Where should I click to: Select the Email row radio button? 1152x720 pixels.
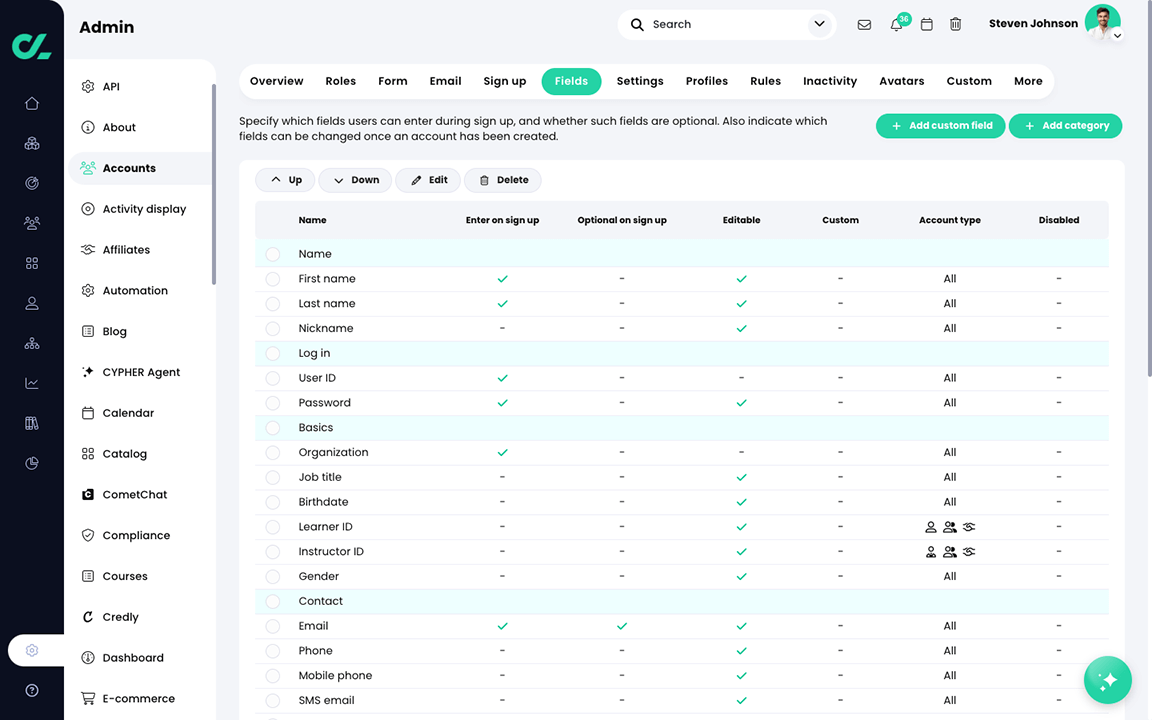272,625
